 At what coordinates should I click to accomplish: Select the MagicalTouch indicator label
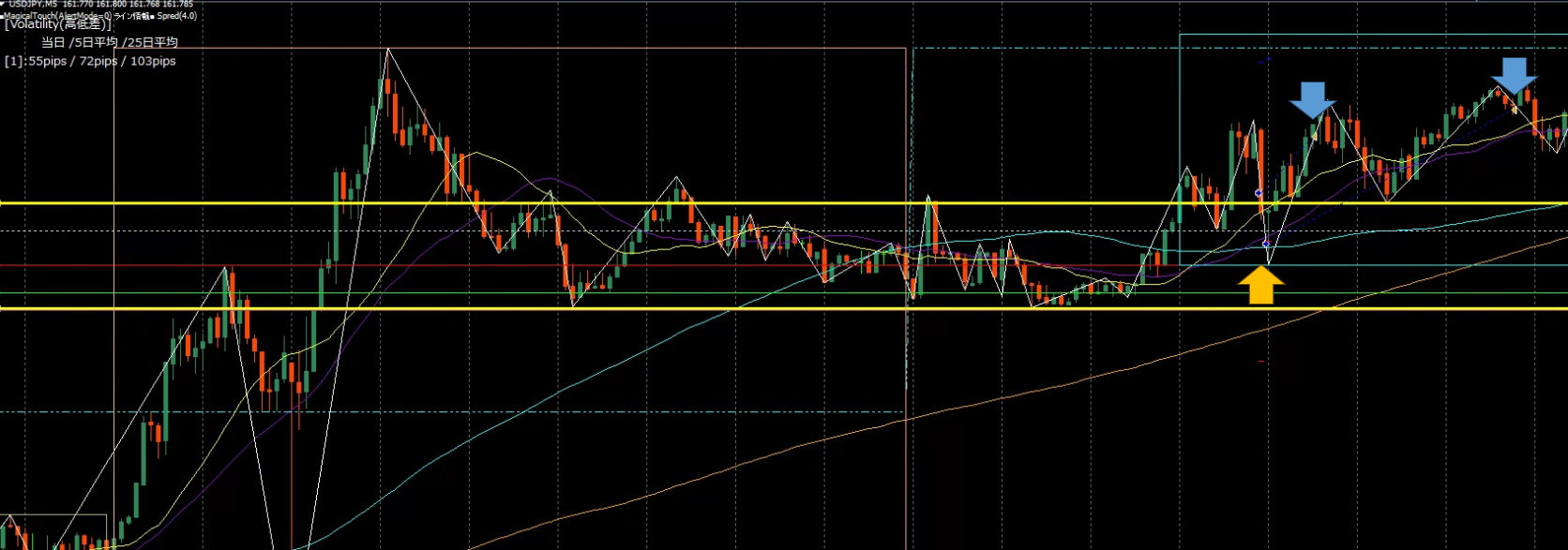[x=56, y=16]
